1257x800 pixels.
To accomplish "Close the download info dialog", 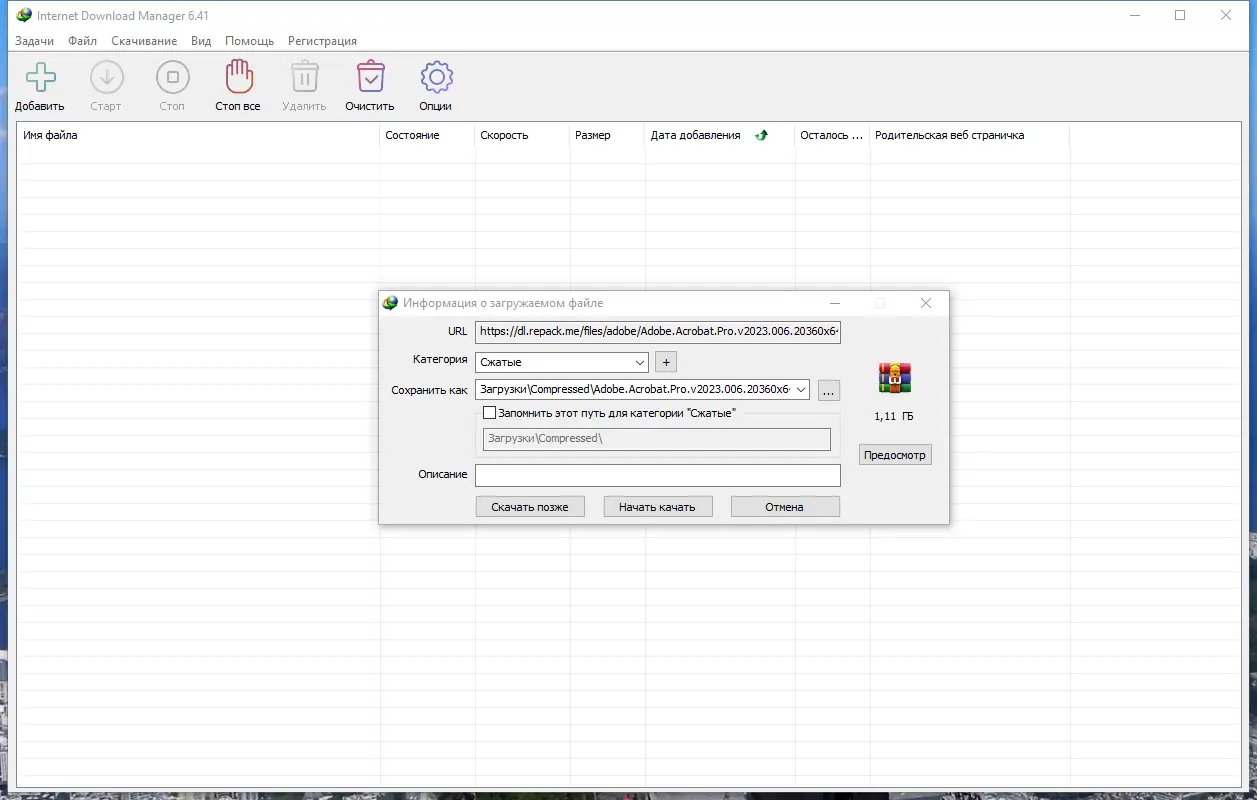I will [x=926, y=303].
